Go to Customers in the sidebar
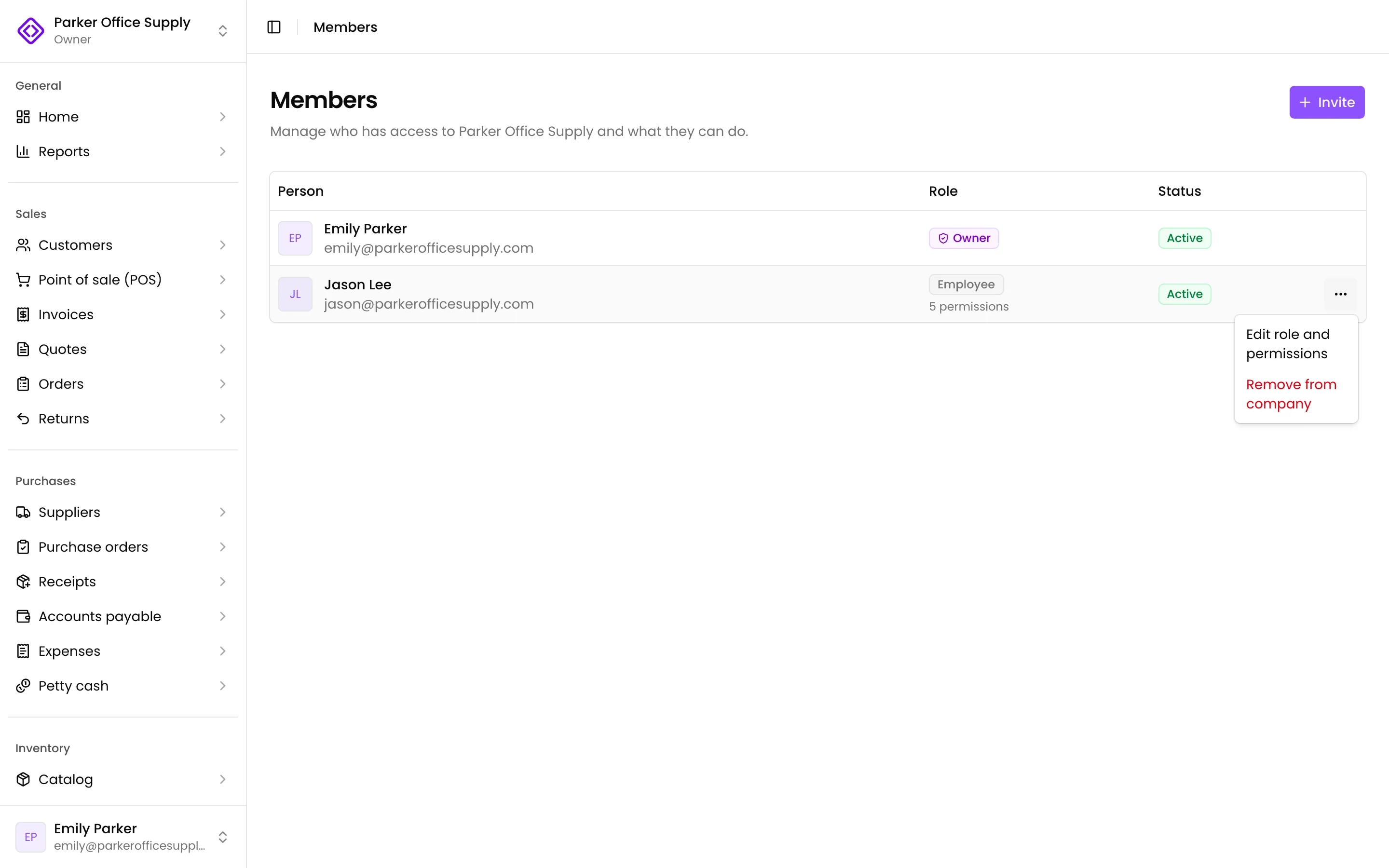Screen dimensions: 1389x868 pos(123,245)
